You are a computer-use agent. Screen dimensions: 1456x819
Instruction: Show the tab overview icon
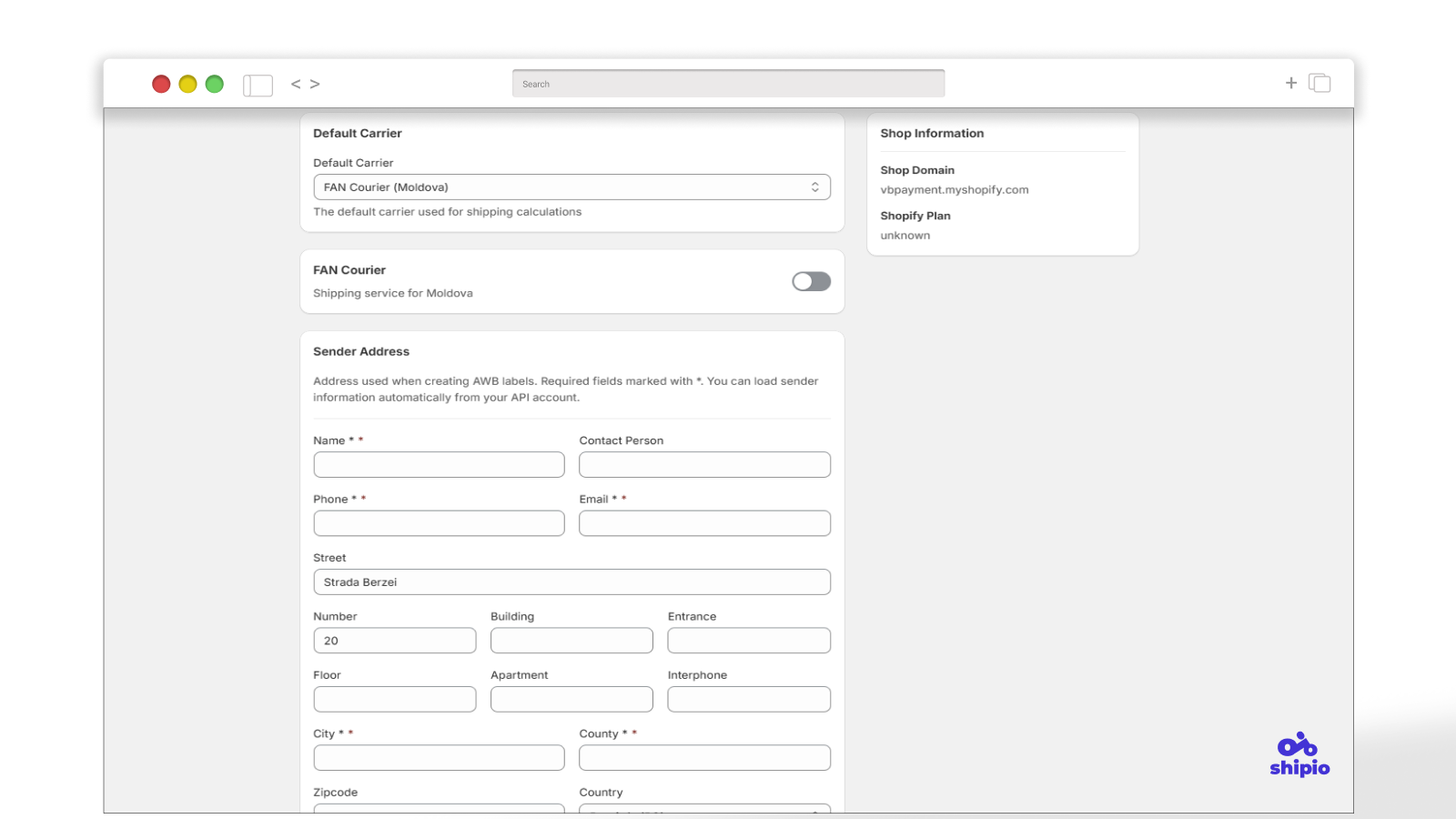(1319, 83)
